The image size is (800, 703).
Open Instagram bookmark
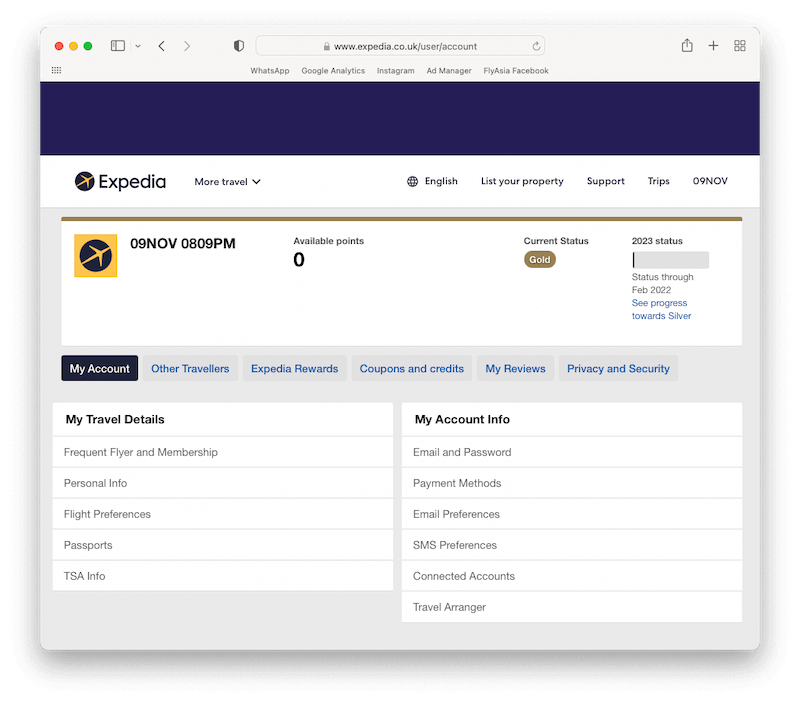click(x=395, y=70)
